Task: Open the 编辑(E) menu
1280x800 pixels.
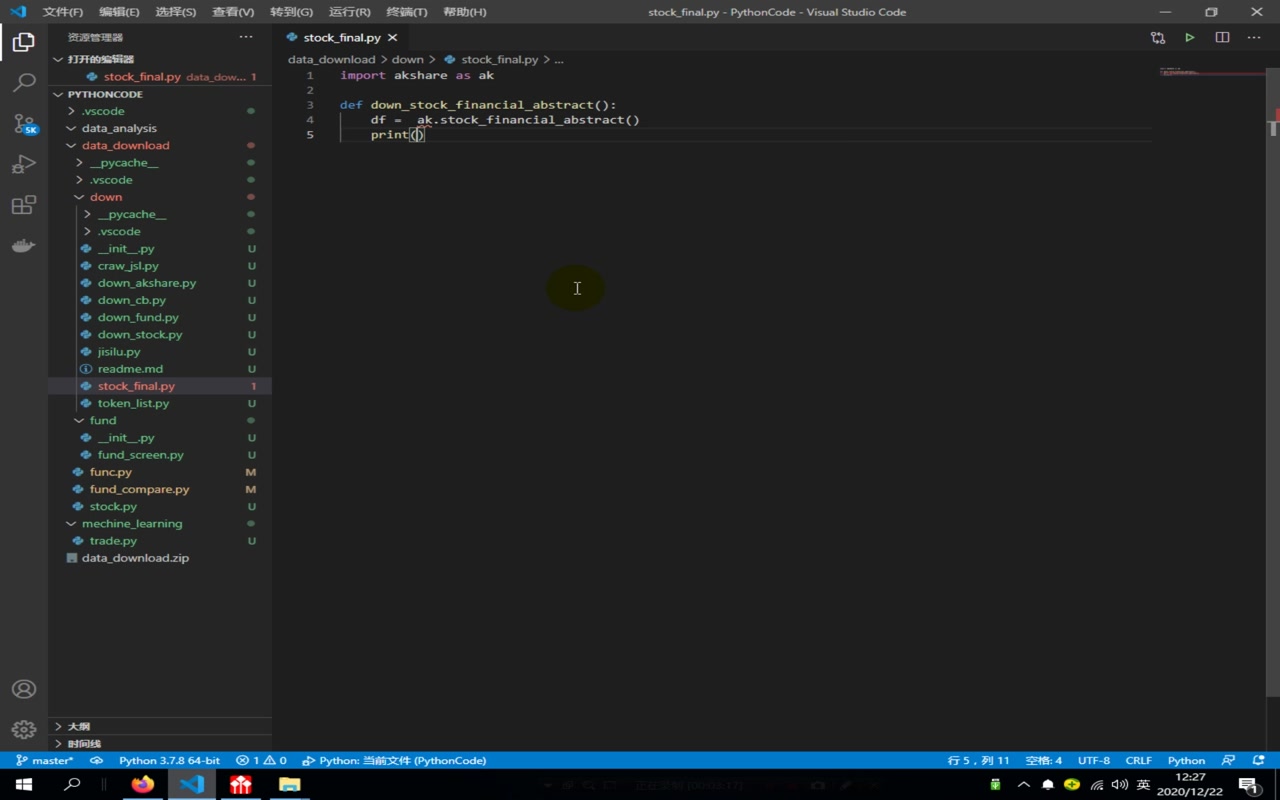Action: (x=120, y=12)
